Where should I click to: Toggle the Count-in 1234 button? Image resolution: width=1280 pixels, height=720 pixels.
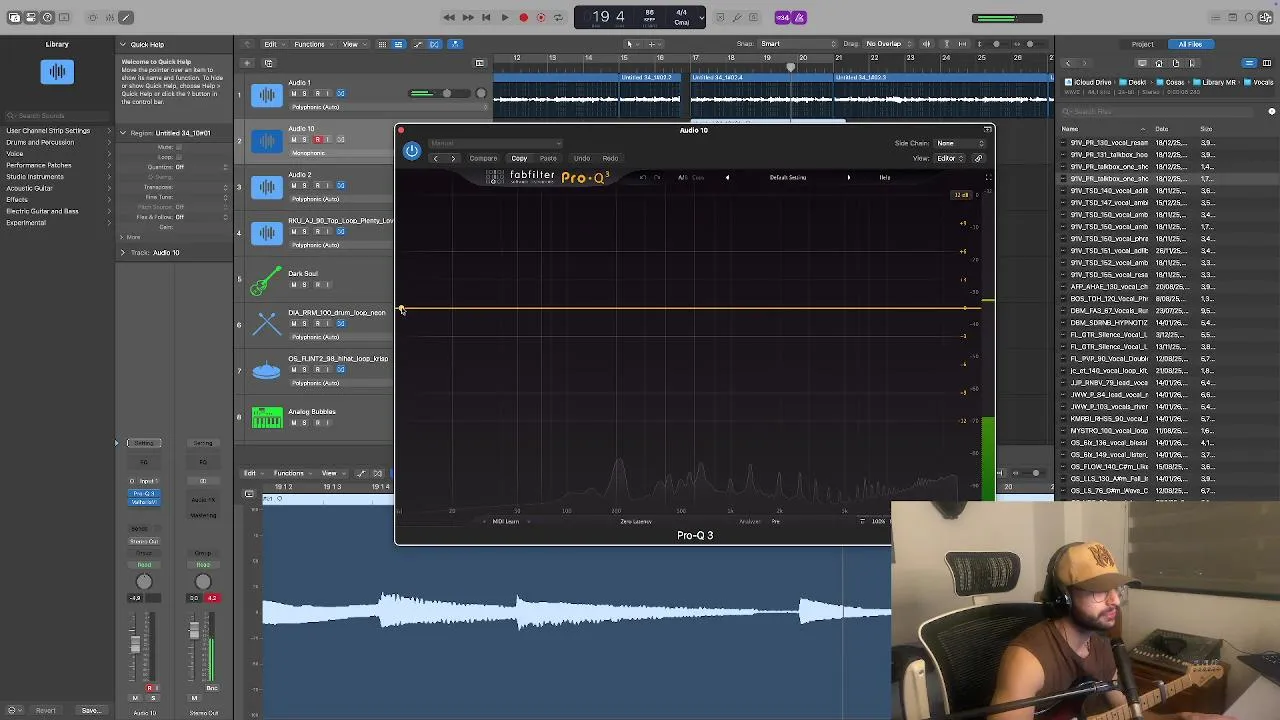783,17
